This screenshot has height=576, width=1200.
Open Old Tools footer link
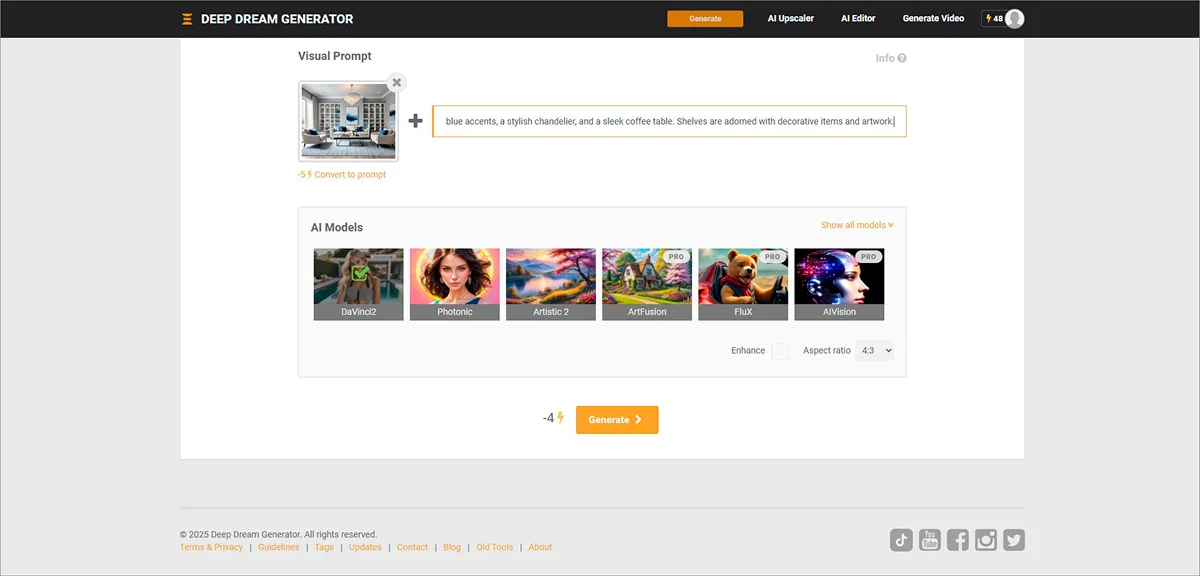click(x=495, y=547)
